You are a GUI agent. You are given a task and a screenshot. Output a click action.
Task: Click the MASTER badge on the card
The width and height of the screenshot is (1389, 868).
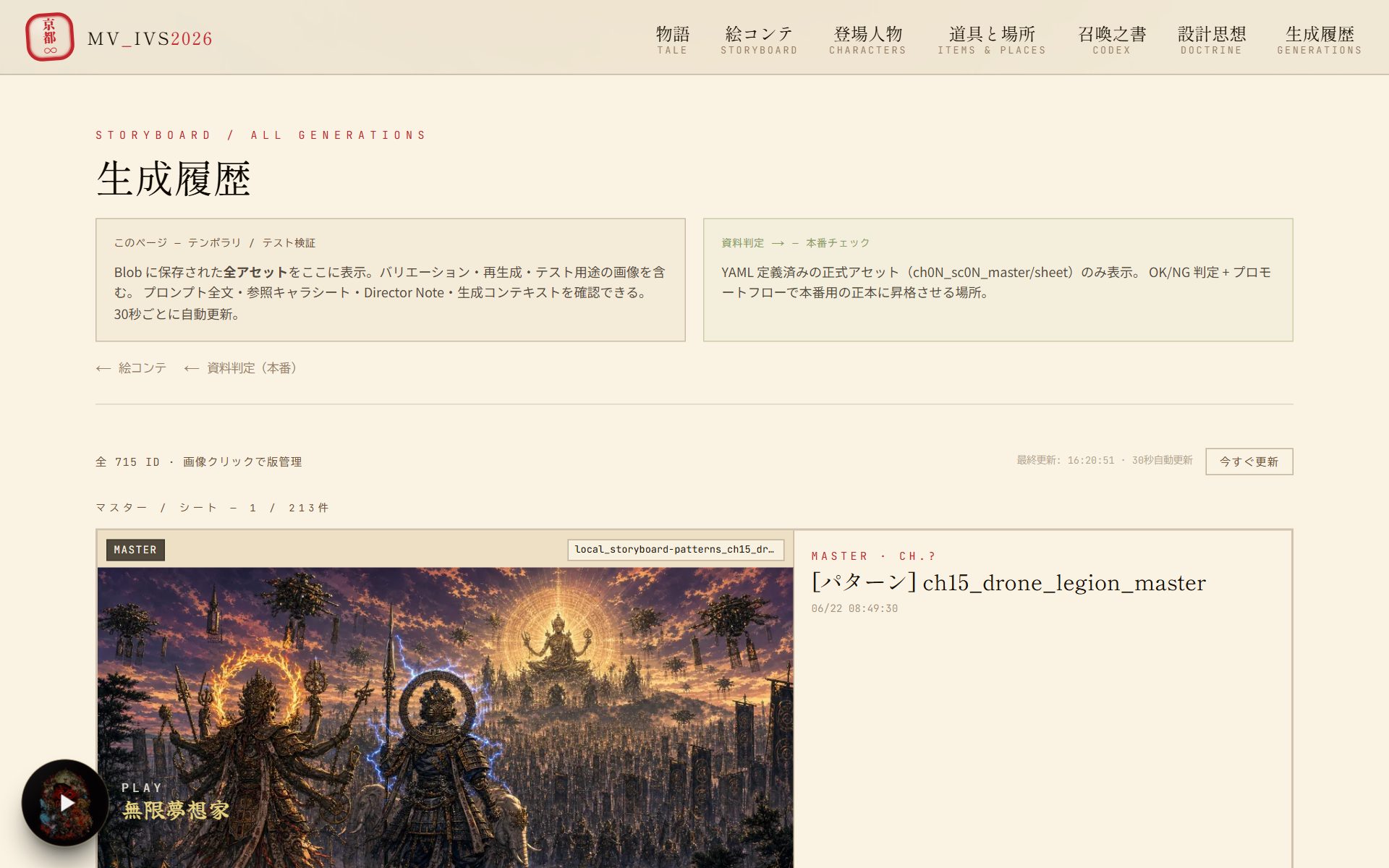pyautogui.click(x=135, y=550)
